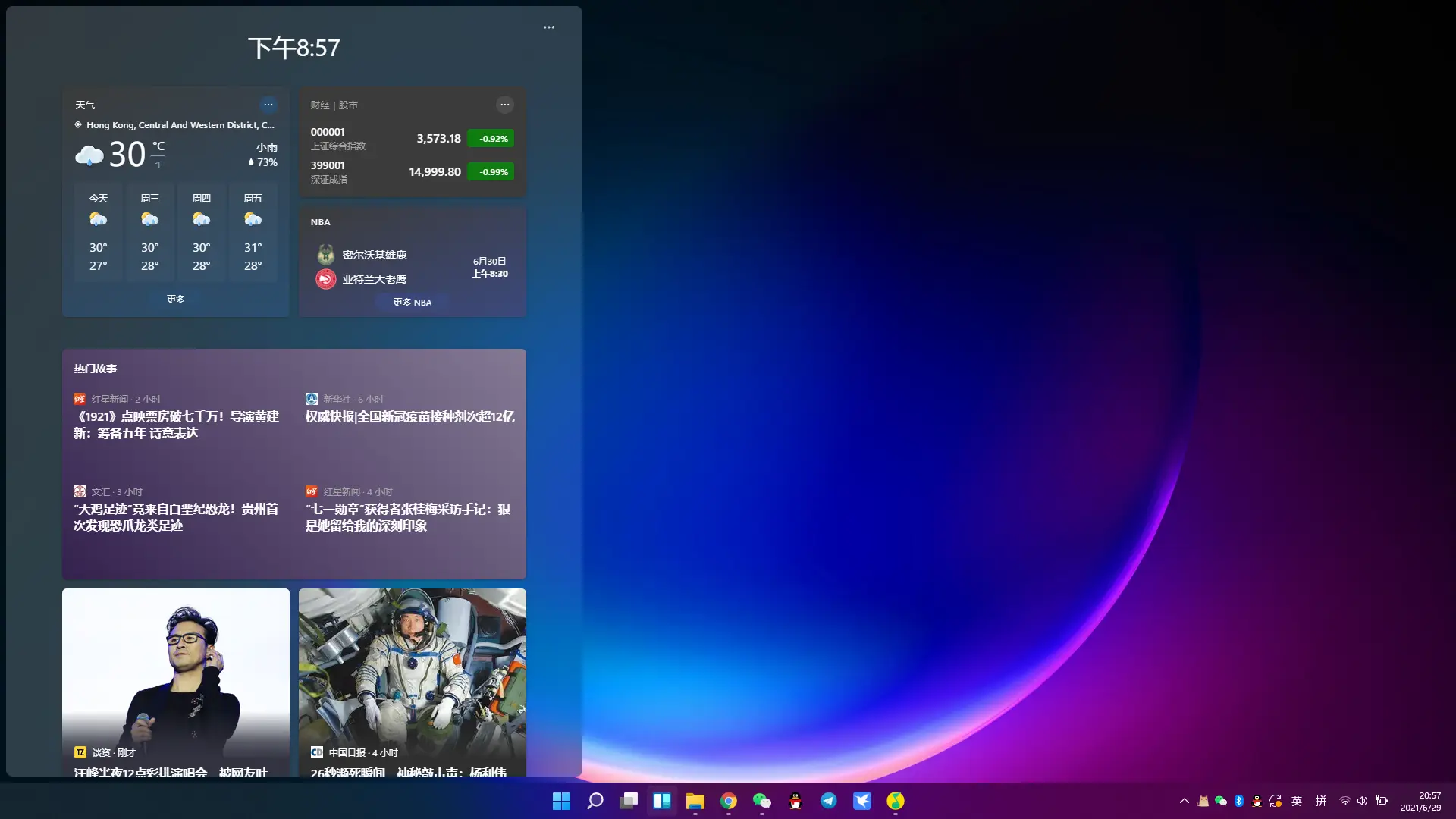Click 73% humidity reading

[262, 163]
